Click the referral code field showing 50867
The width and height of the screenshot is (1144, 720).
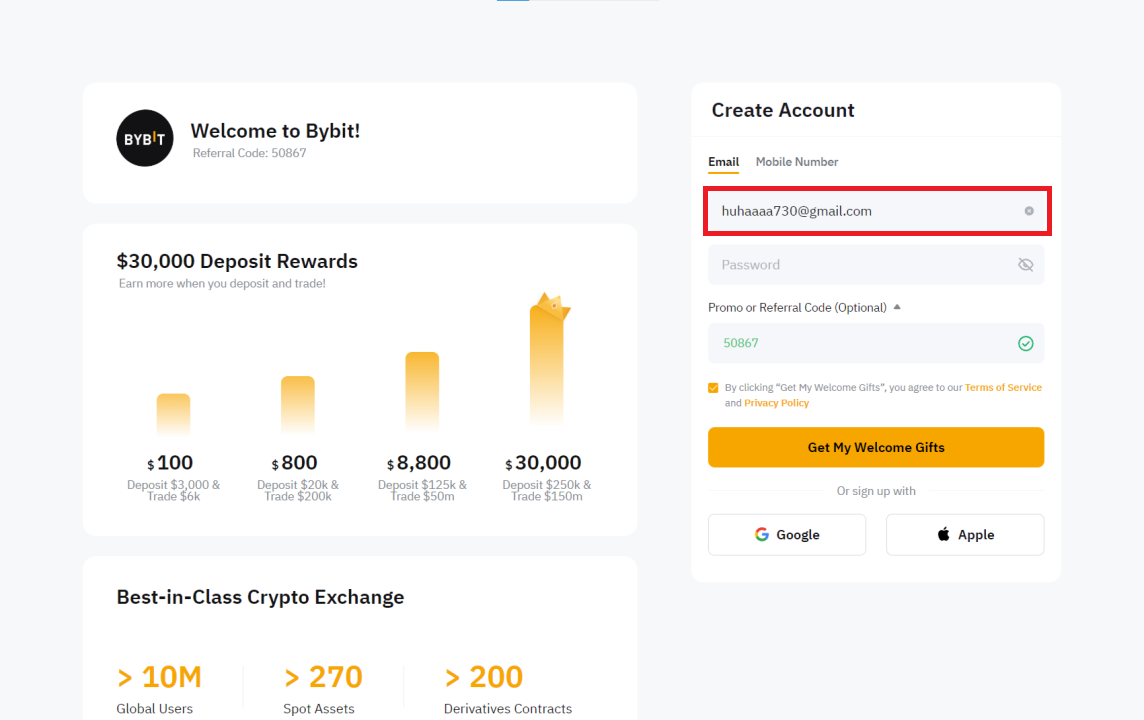(x=876, y=343)
